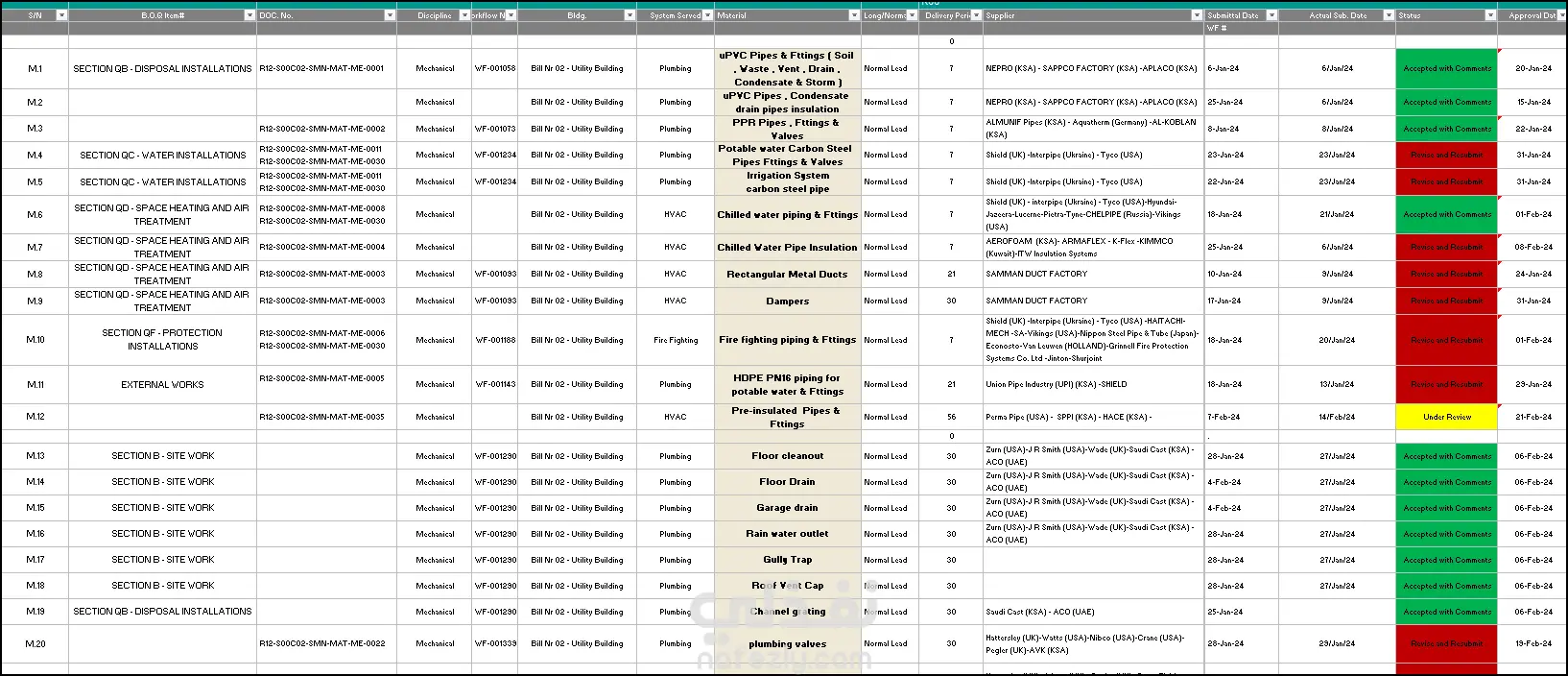
Task: Select workflow cell 'WF-001188'
Action: (494, 340)
